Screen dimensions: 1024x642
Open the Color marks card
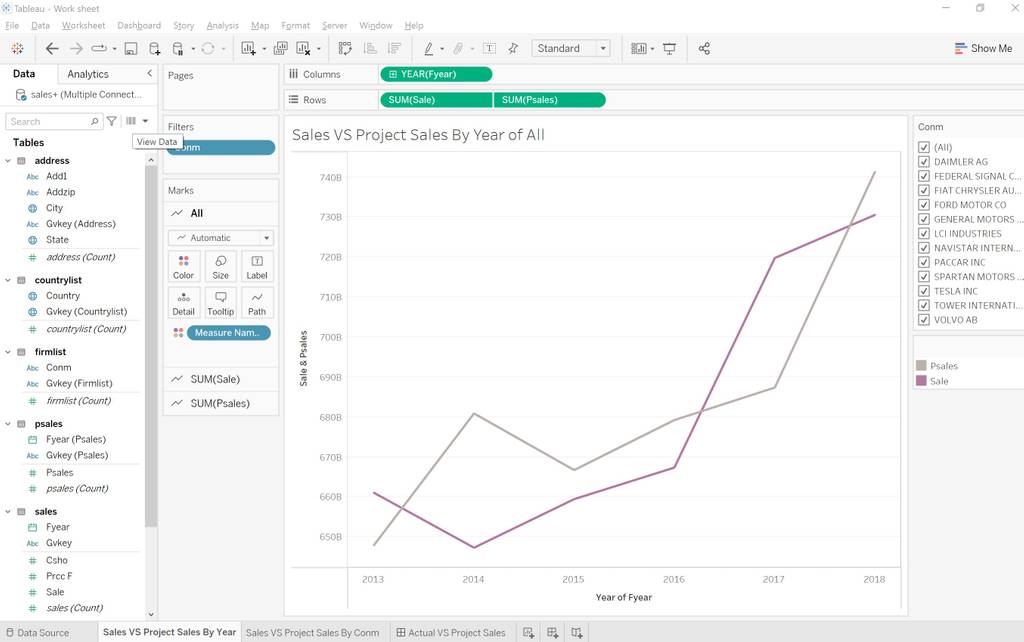184,266
